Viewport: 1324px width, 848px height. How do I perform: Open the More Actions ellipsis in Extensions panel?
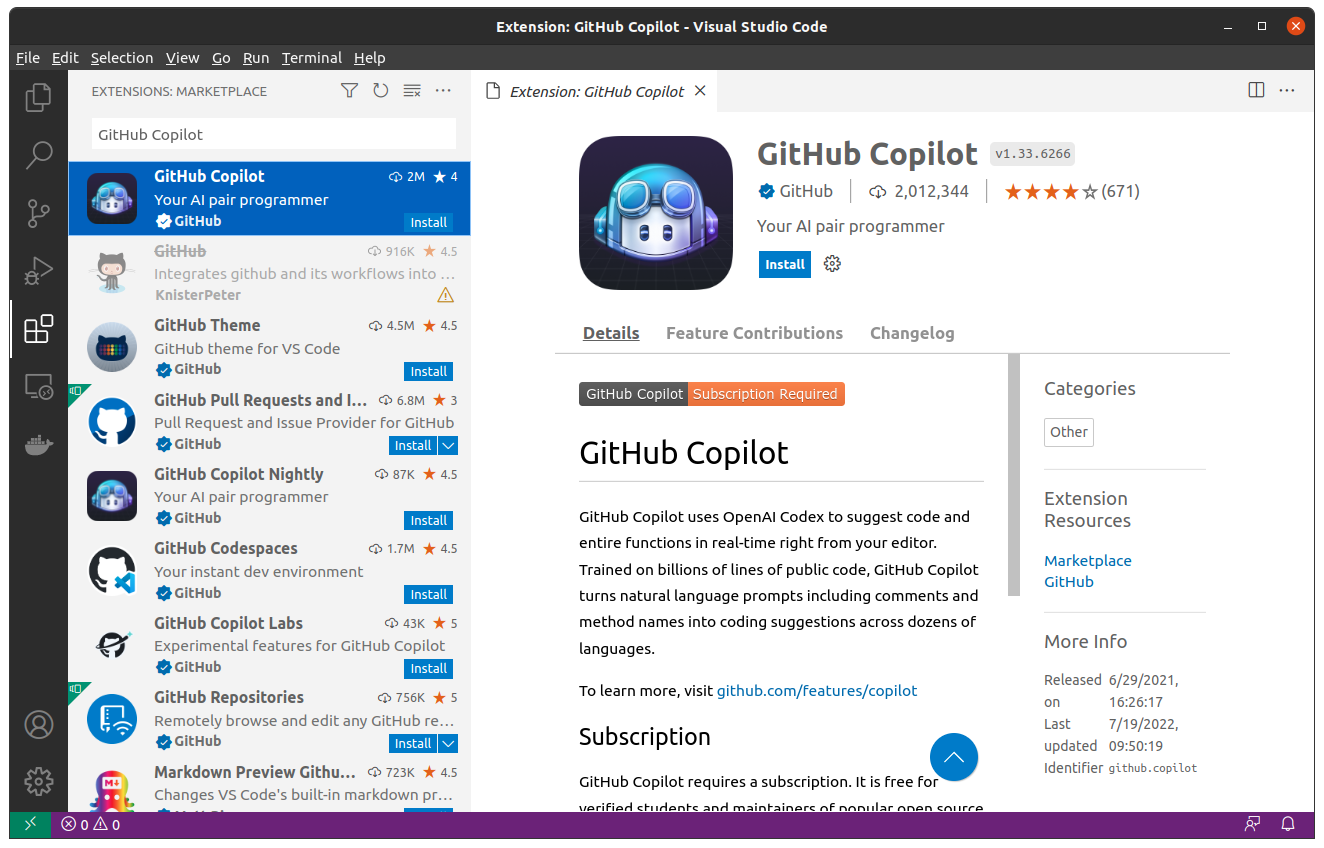443,90
